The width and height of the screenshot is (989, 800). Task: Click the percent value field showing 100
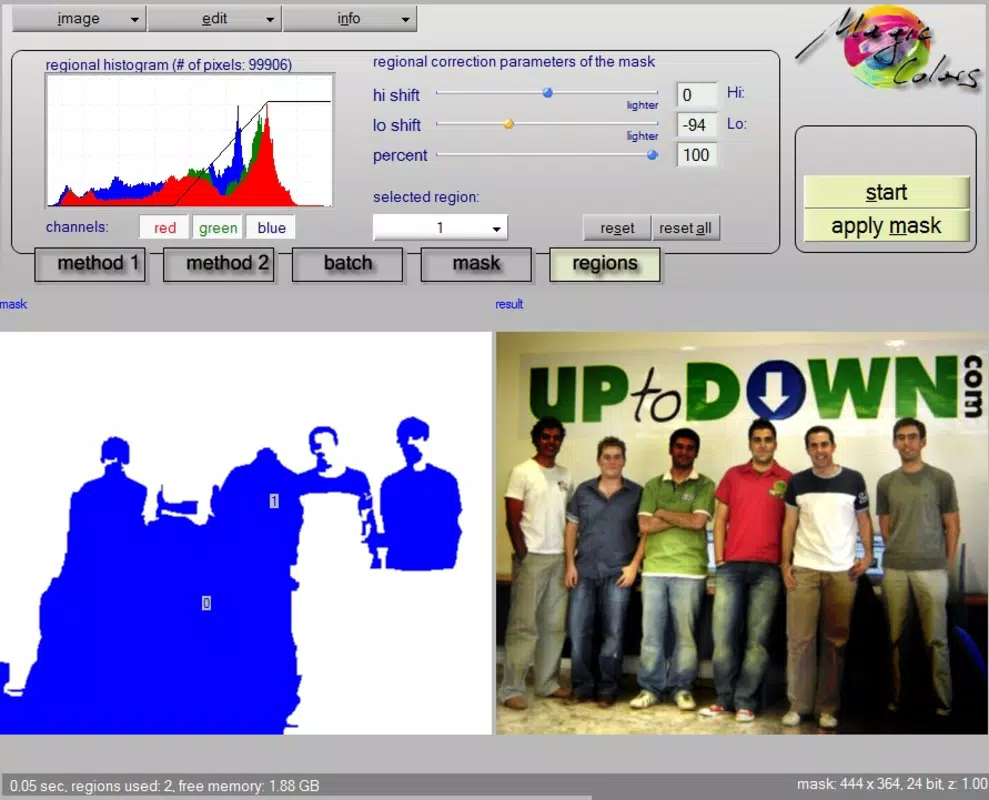tap(696, 155)
